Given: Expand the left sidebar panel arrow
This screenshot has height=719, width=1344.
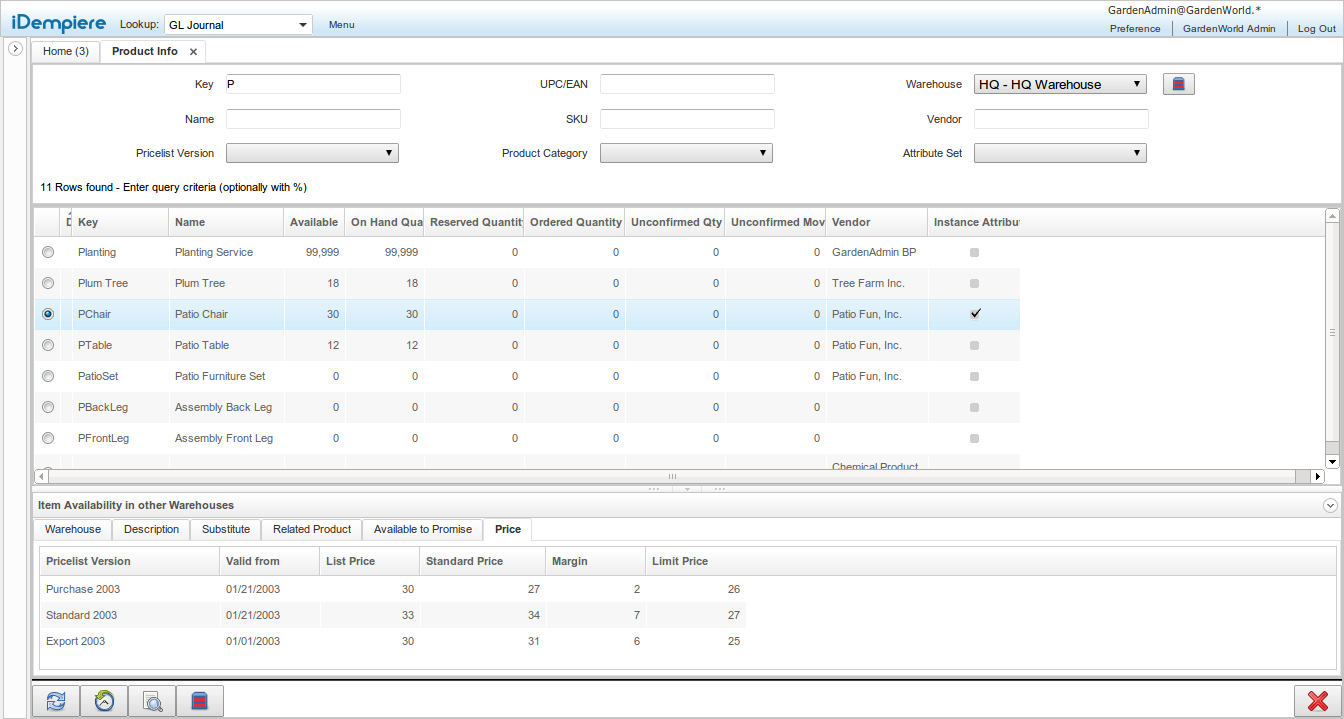Looking at the screenshot, I should click(15, 47).
